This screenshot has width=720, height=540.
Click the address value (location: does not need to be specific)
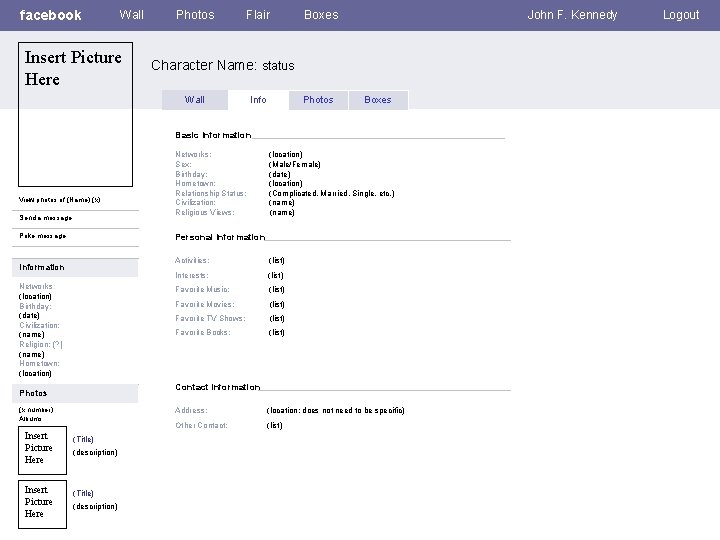tap(335, 410)
